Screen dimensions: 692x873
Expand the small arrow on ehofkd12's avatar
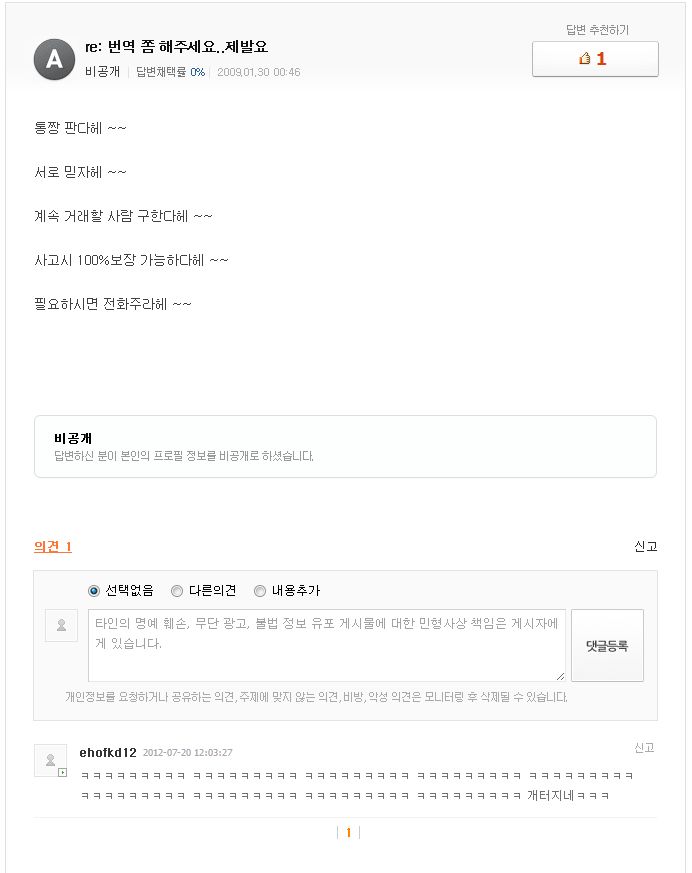(x=62, y=772)
